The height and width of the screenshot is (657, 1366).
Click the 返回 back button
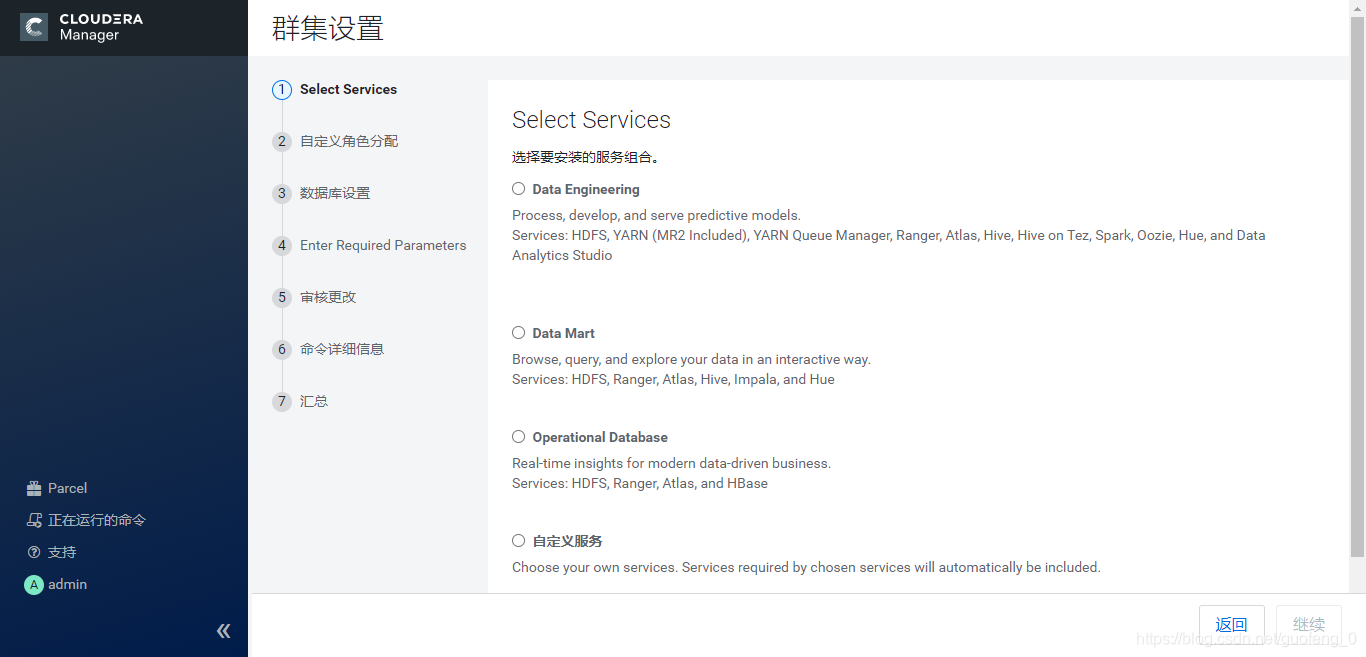pyautogui.click(x=1232, y=625)
